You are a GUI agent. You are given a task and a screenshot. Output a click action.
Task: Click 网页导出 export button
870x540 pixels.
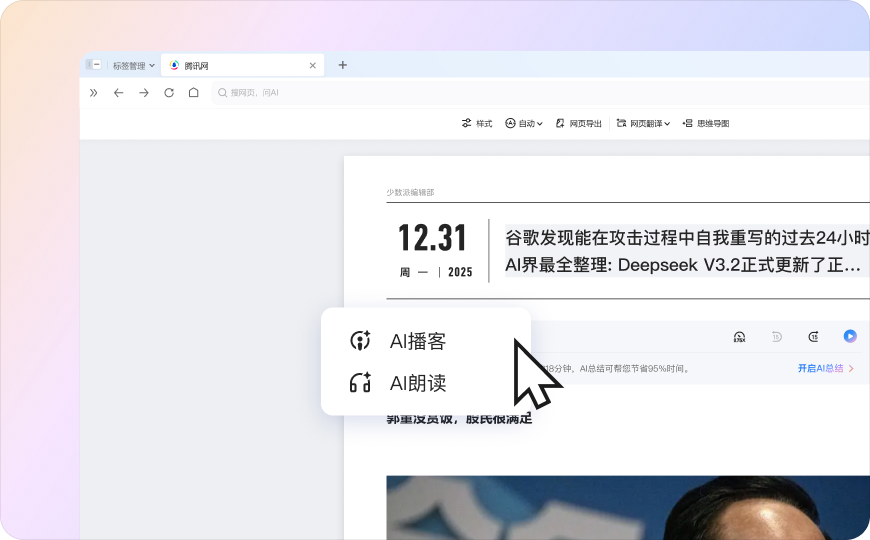point(578,123)
